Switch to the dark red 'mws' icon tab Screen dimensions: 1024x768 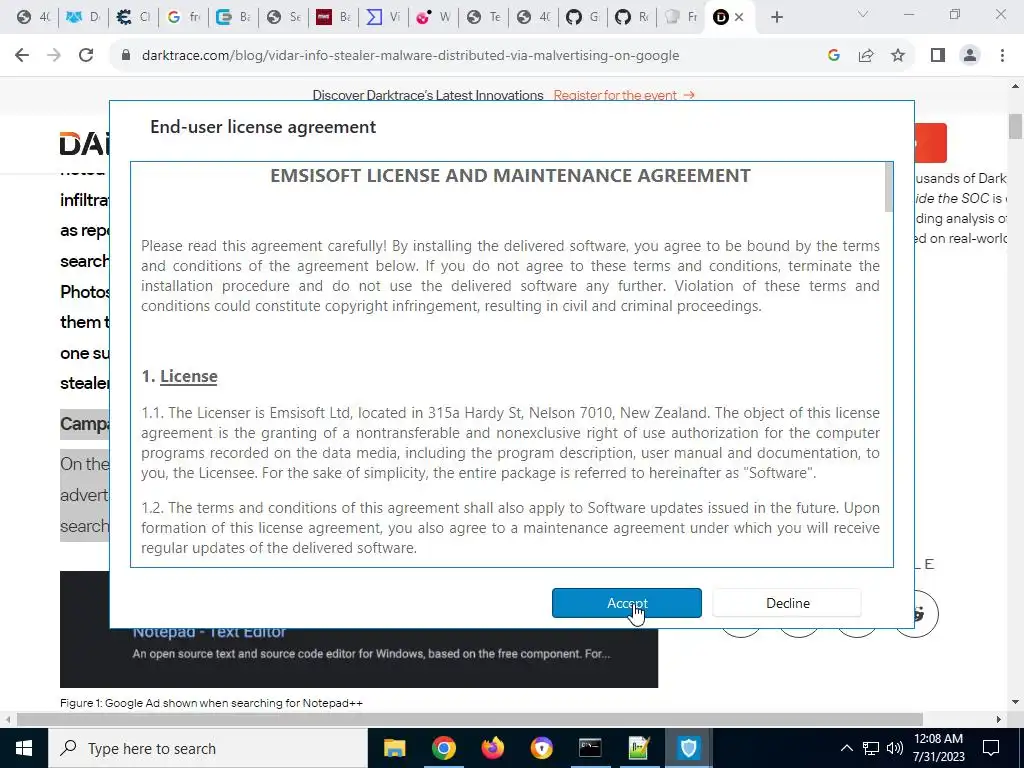[333, 17]
